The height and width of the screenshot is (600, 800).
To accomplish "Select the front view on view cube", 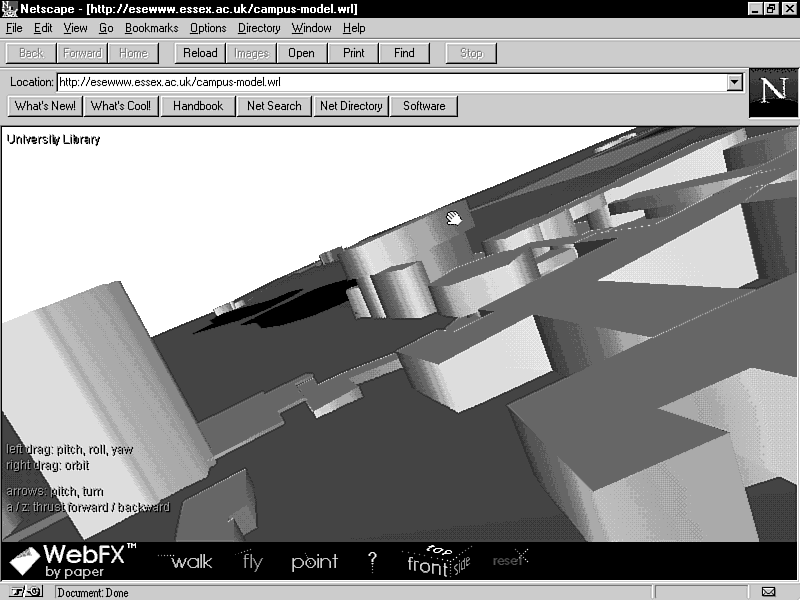I will (x=427, y=565).
